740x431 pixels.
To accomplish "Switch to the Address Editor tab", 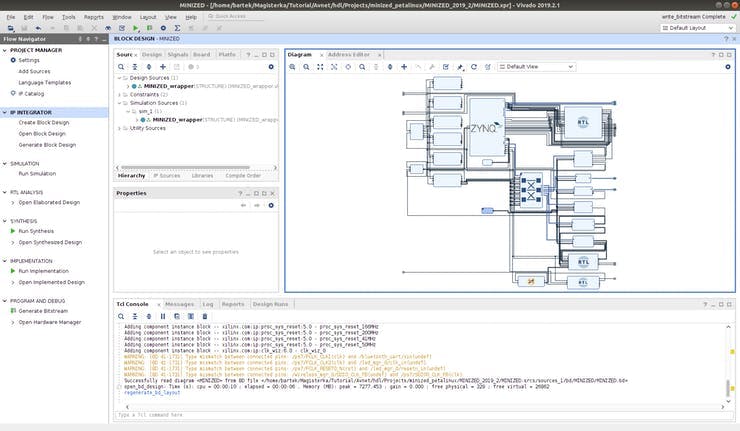I will coord(348,54).
